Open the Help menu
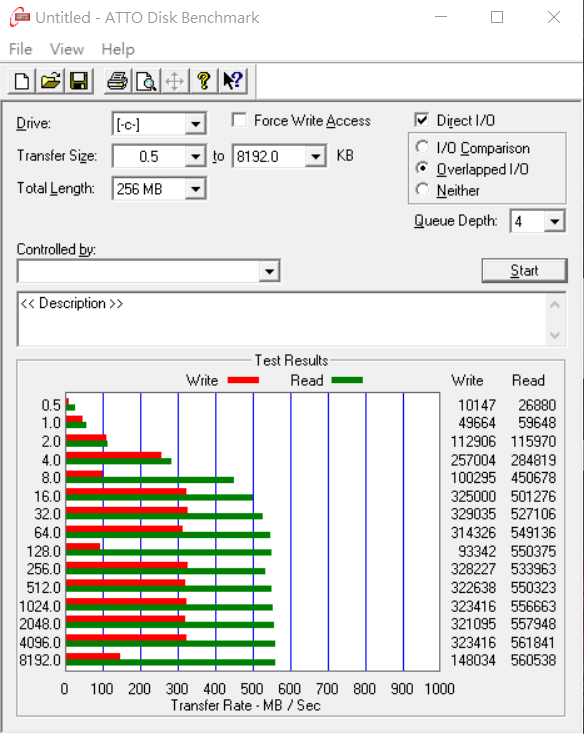Viewport: 584px width, 734px height. (x=118, y=49)
